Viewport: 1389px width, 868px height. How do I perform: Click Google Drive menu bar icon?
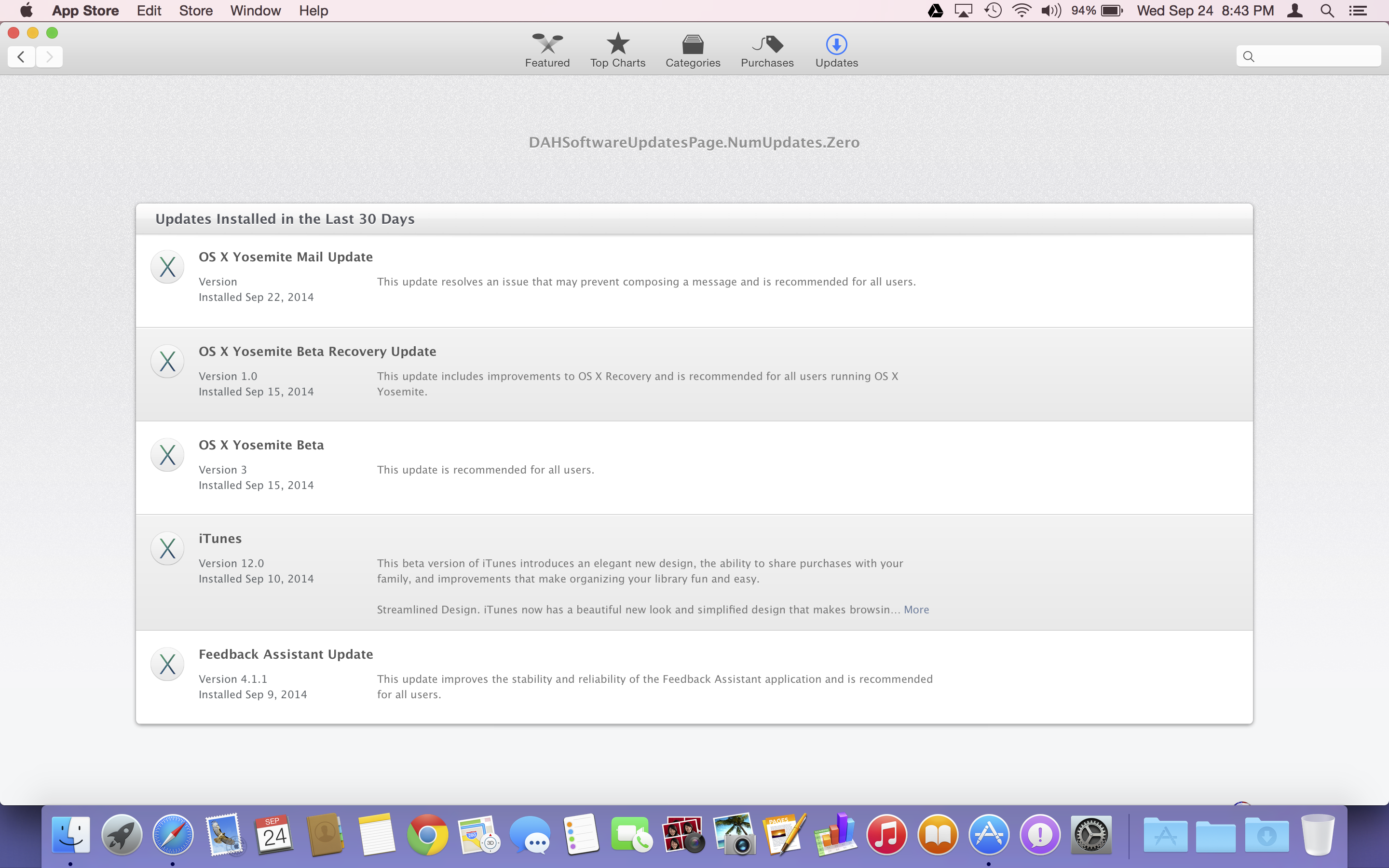pos(936,10)
